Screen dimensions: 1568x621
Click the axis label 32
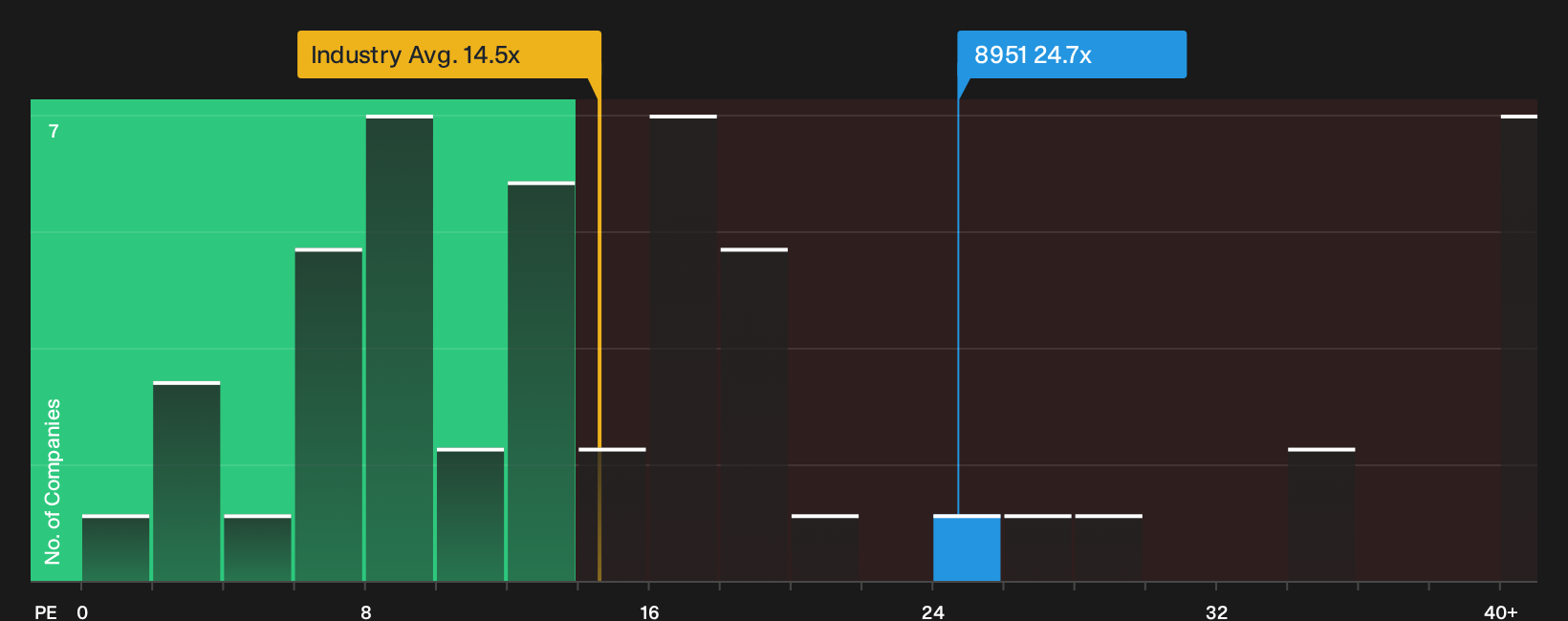tap(1216, 611)
